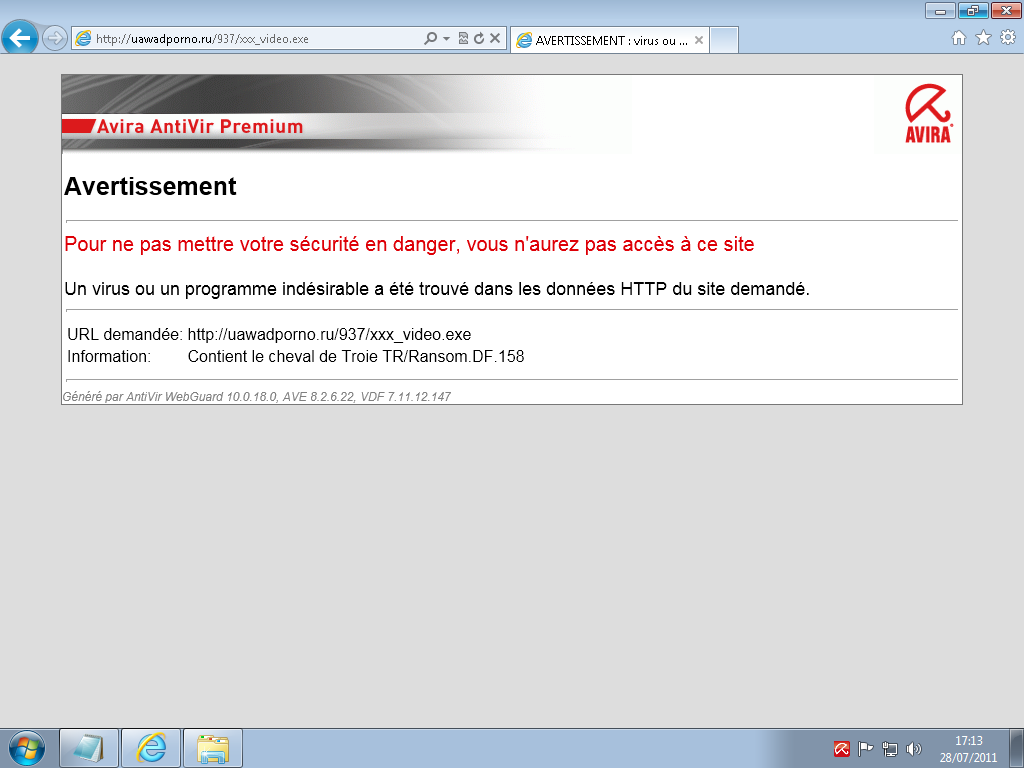Click the volume speaker tray icon
The height and width of the screenshot is (768, 1024).
[x=914, y=748]
